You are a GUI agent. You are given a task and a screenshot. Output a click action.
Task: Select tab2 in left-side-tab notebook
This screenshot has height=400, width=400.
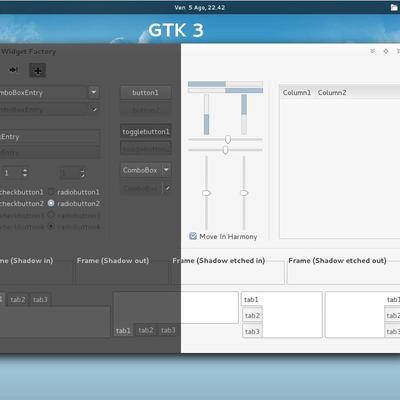(252, 315)
